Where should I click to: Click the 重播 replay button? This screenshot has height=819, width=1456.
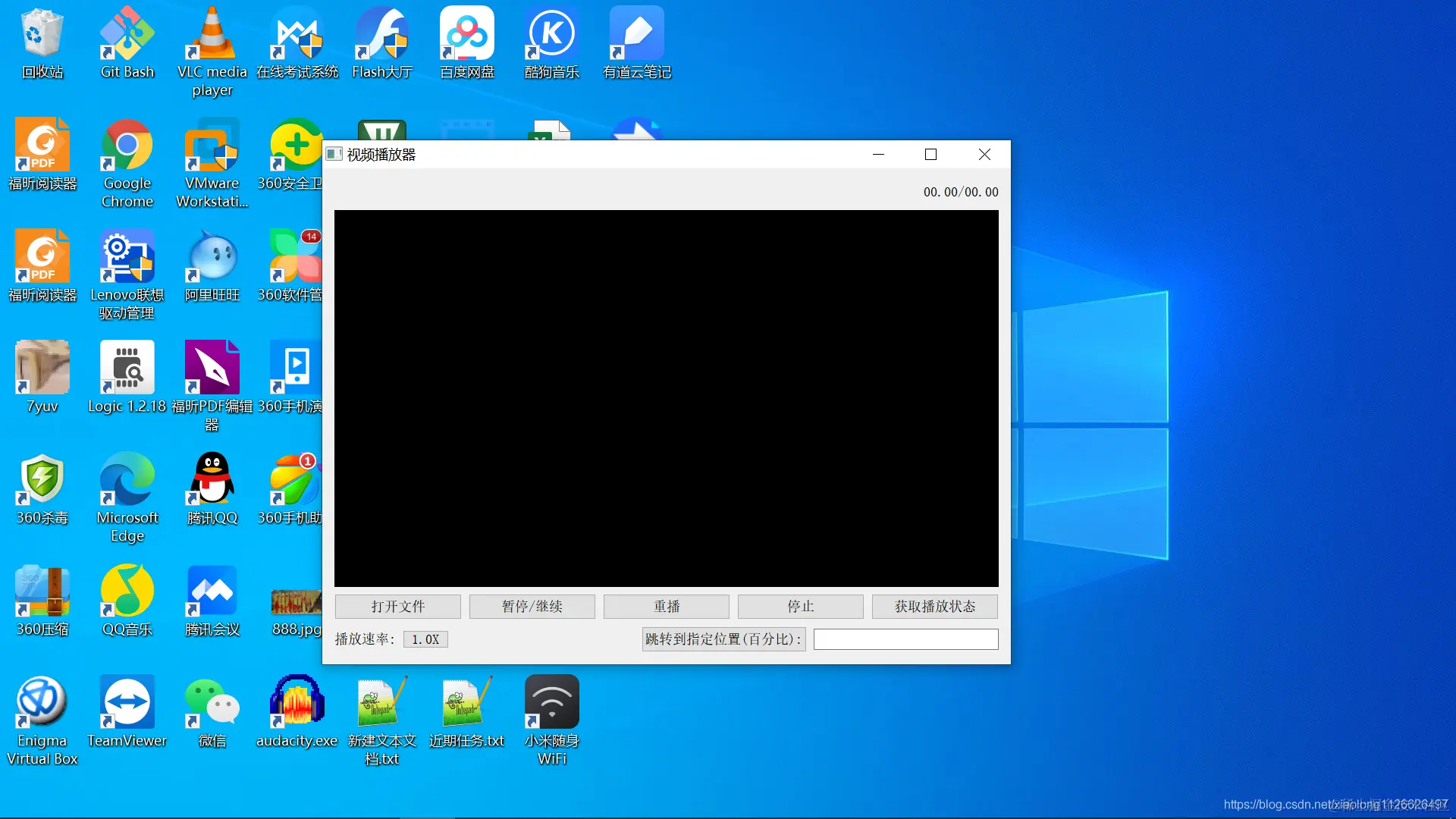[x=667, y=607]
